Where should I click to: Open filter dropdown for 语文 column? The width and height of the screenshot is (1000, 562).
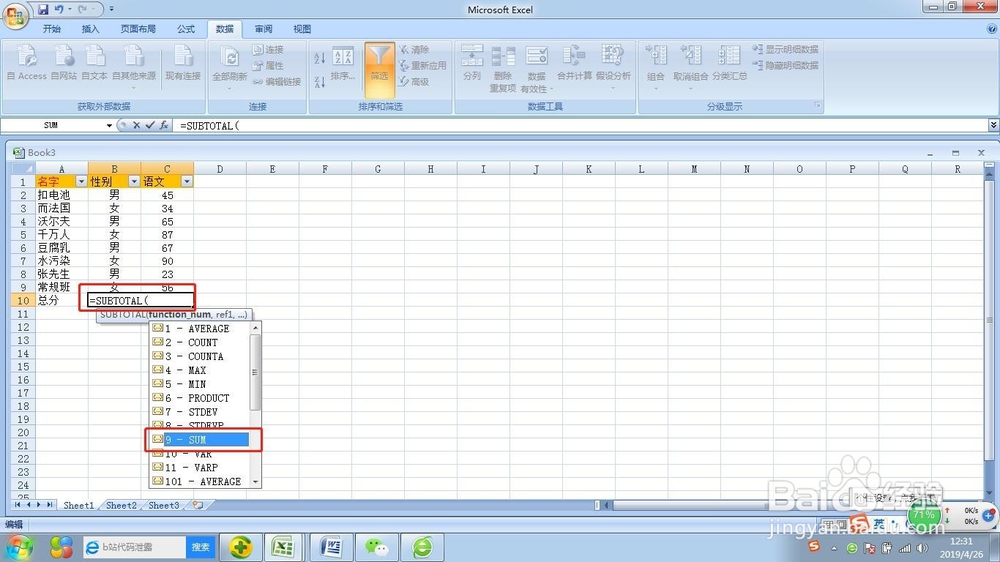[x=187, y=182]
